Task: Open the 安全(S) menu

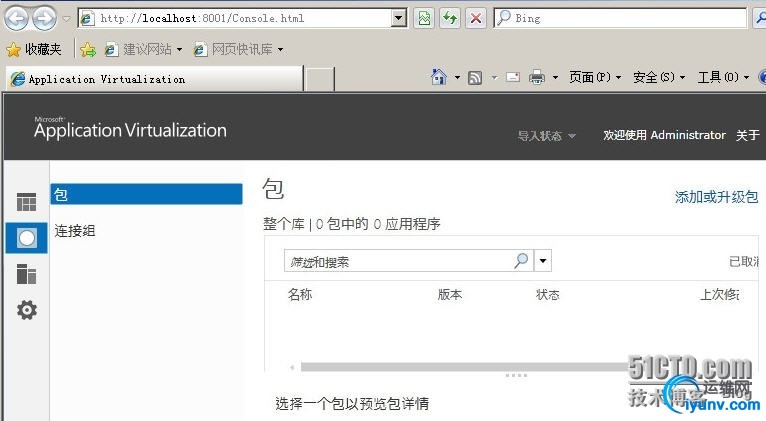Action: [x=659, y=77]
